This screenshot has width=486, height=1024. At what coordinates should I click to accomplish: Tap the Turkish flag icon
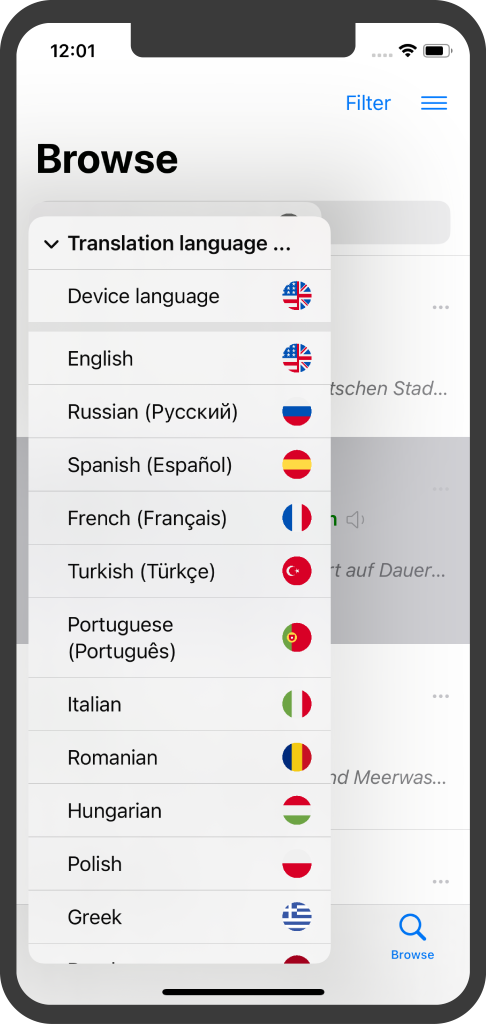coord(297,571)
